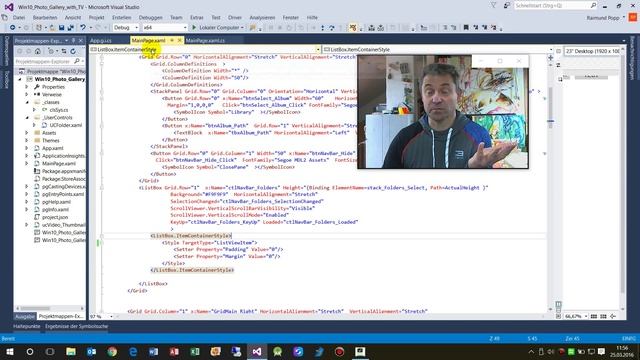Open Task View on the taskbar
The width and height of the screenshot is (640, 360).
[x=50, y=351]
